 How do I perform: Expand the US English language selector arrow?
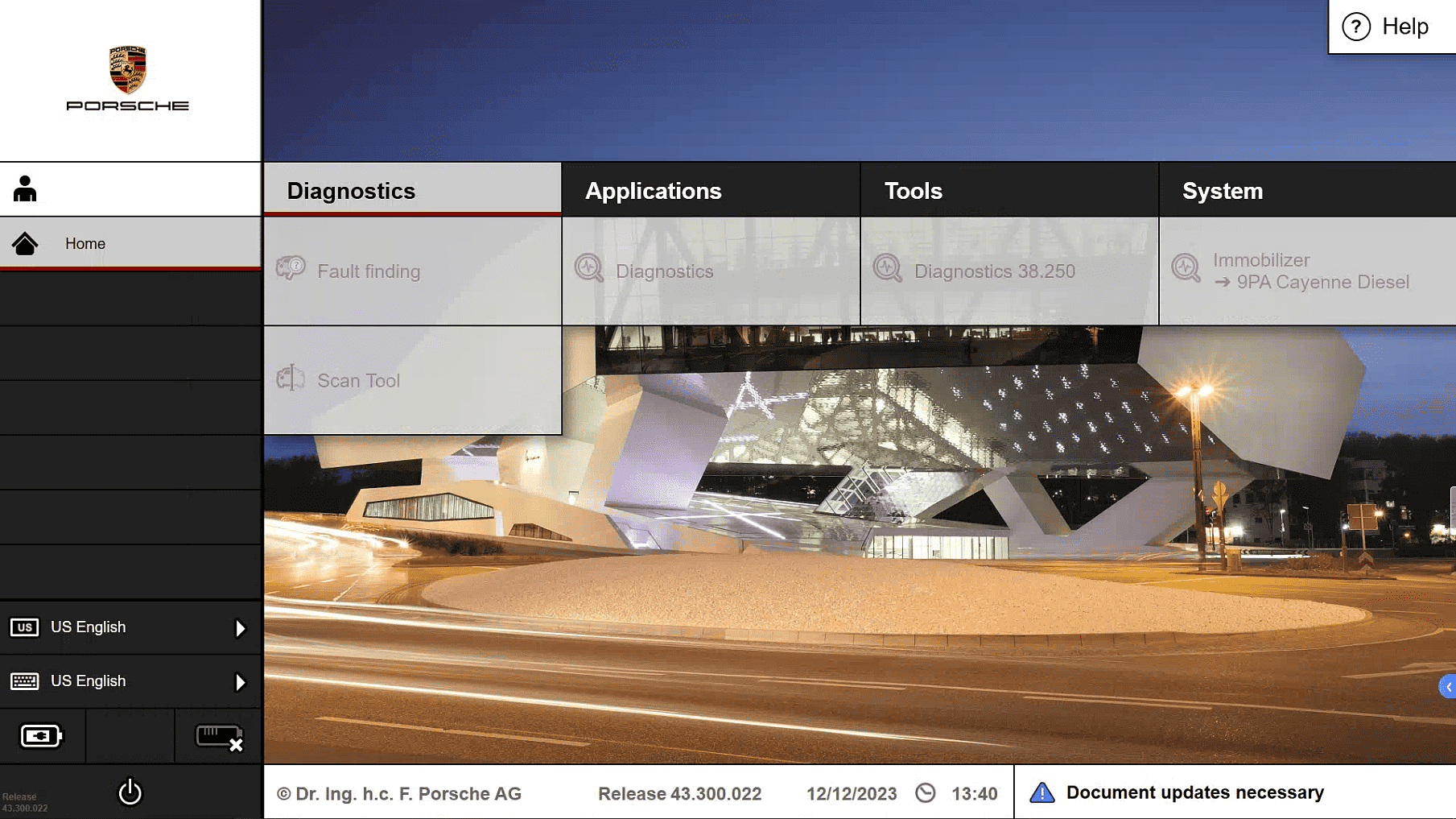(240, 628)
